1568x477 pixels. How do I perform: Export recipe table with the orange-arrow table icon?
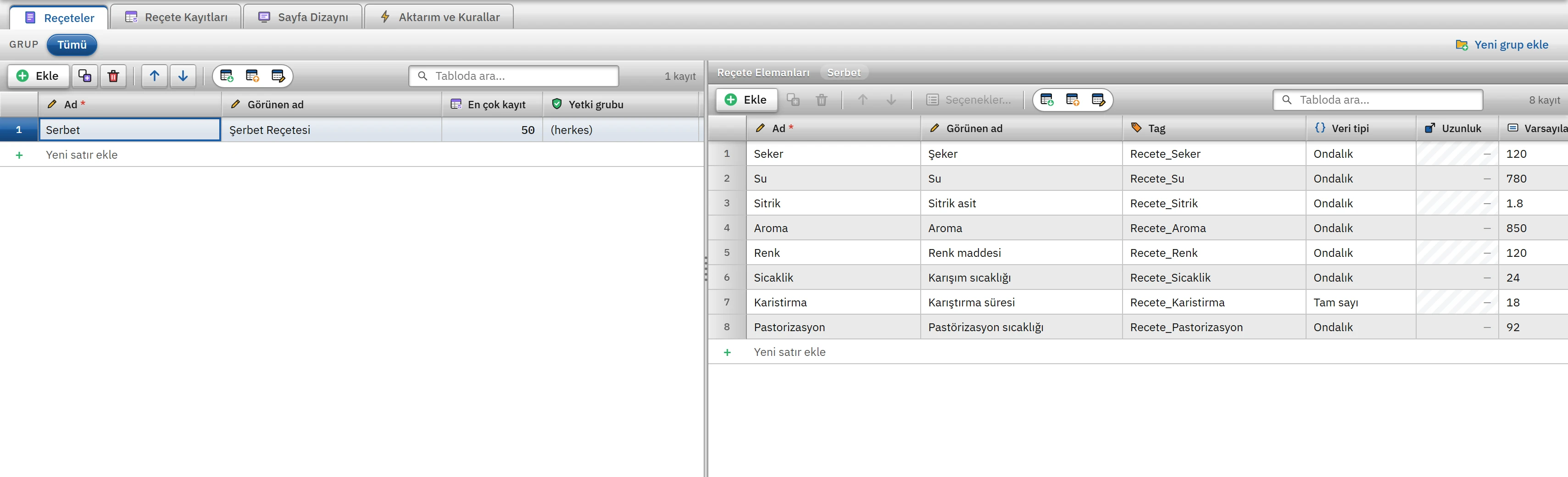pyautogui.click(x=253, y=76)
